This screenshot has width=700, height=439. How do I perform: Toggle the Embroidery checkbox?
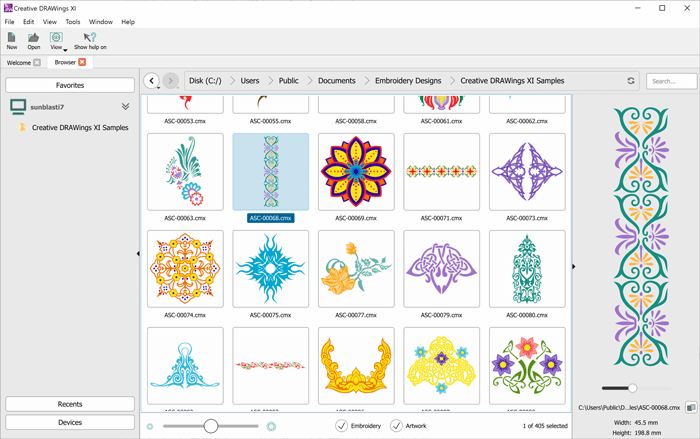point(342,426)
